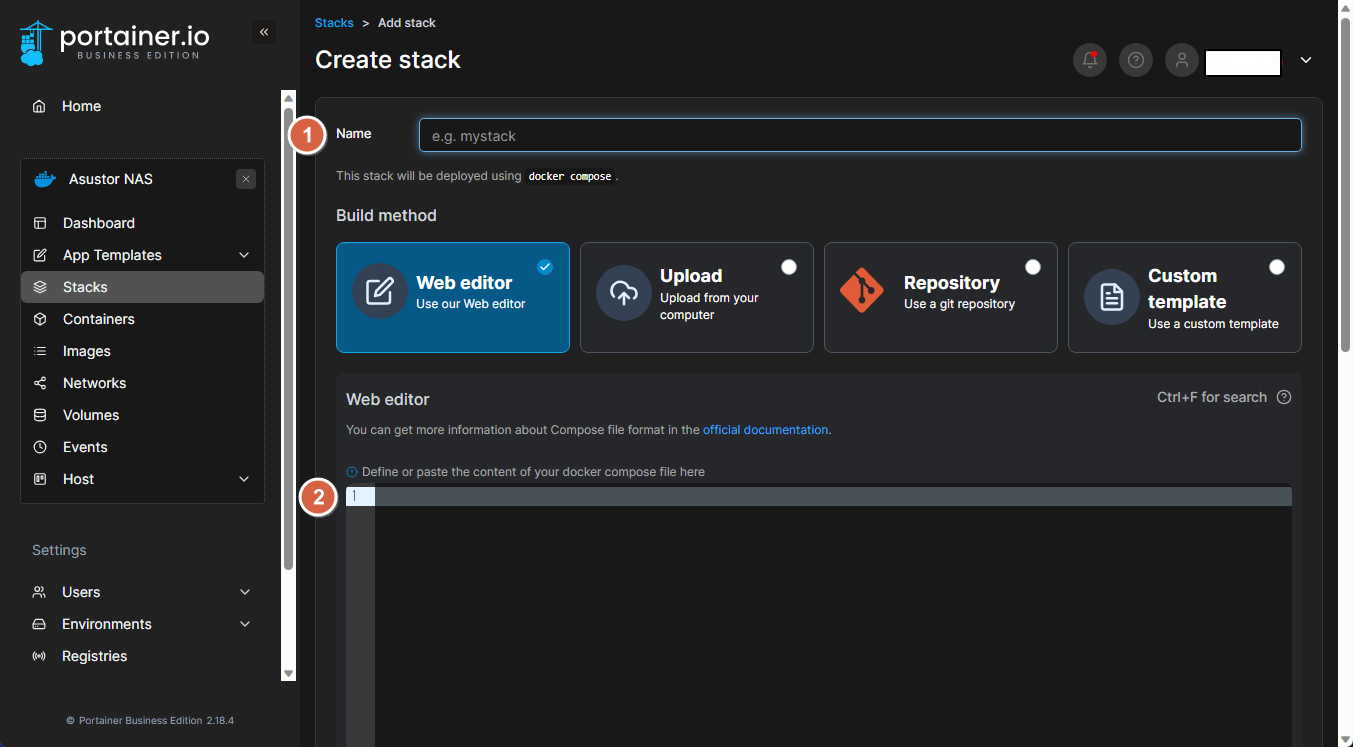This screenshot has height=747, width=1353.
Task: Open the Stacks sidebar item
Action: tap(142, 287)
